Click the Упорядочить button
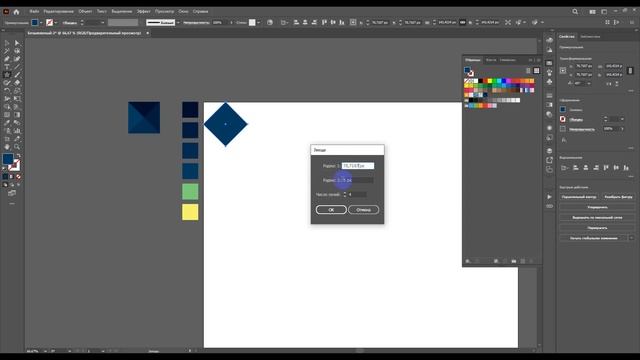The image size is (640, 360). point(597,207)
